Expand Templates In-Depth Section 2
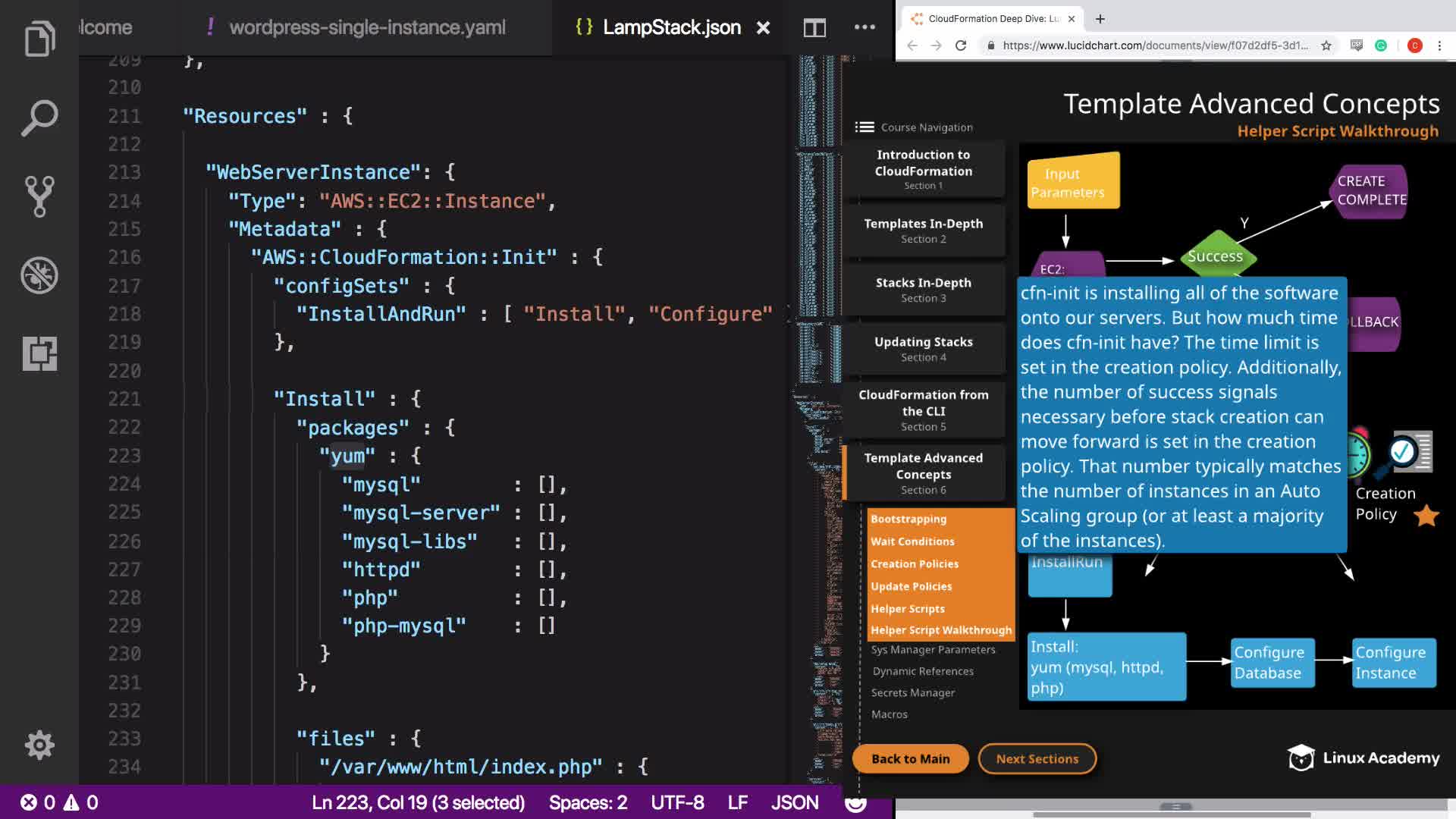 pyautogui.click(x=923, y=231)
